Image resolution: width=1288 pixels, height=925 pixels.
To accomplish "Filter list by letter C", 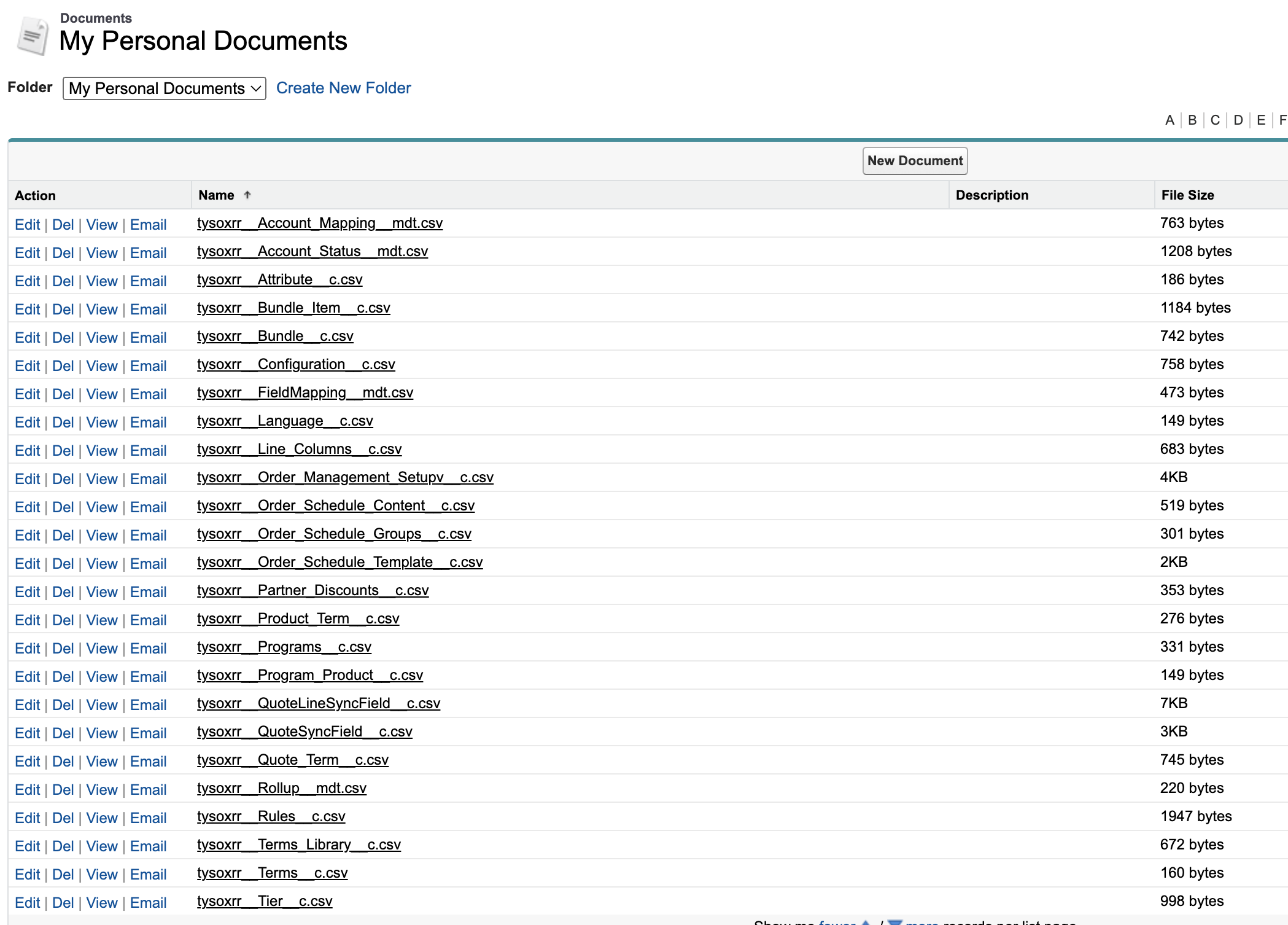I will pos(1215,120).
